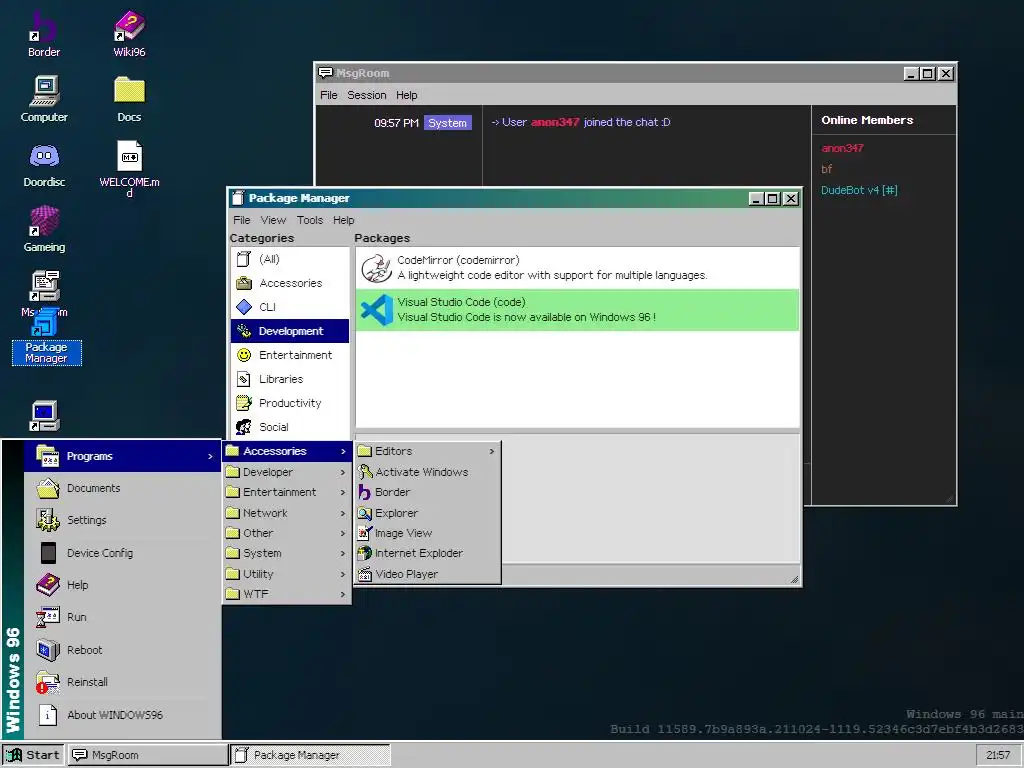
Task: Expand the Network programs submenu
Action: [x=287, y=513]
